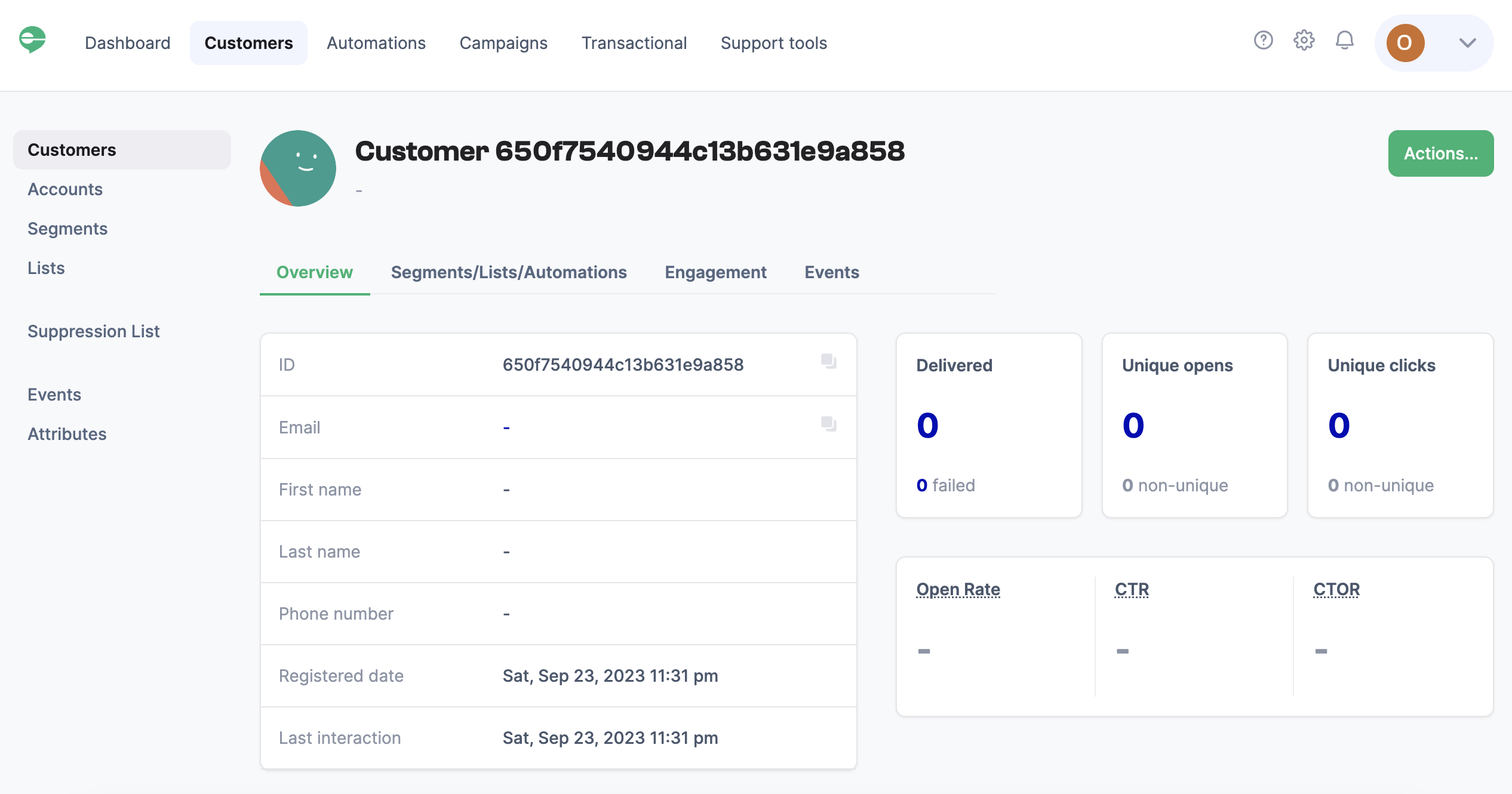Click the Phone number label
The height and width of the screenshot is (794, 1512).
(x=336, y=614)
